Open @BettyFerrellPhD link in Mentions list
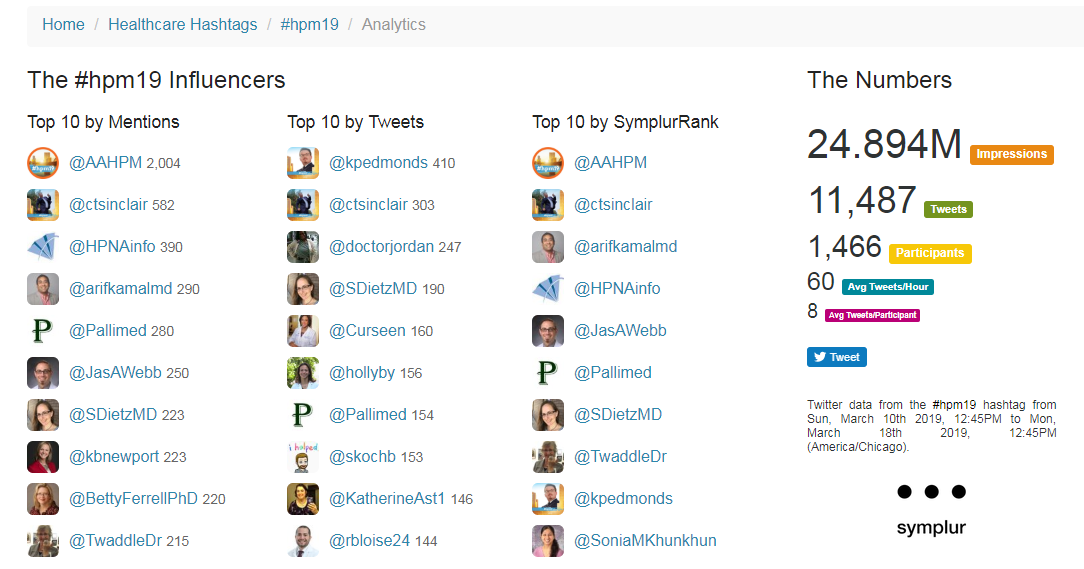Viewport: 1084px width, 569px height. coord(133,498)
